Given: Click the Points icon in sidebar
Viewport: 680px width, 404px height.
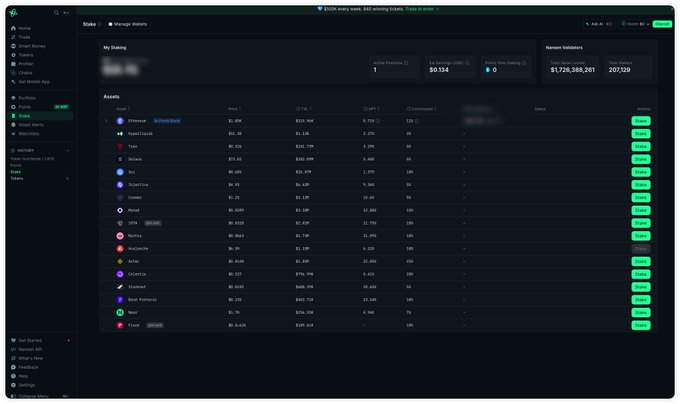Looking at the screenshot, I should pos(13,107).
